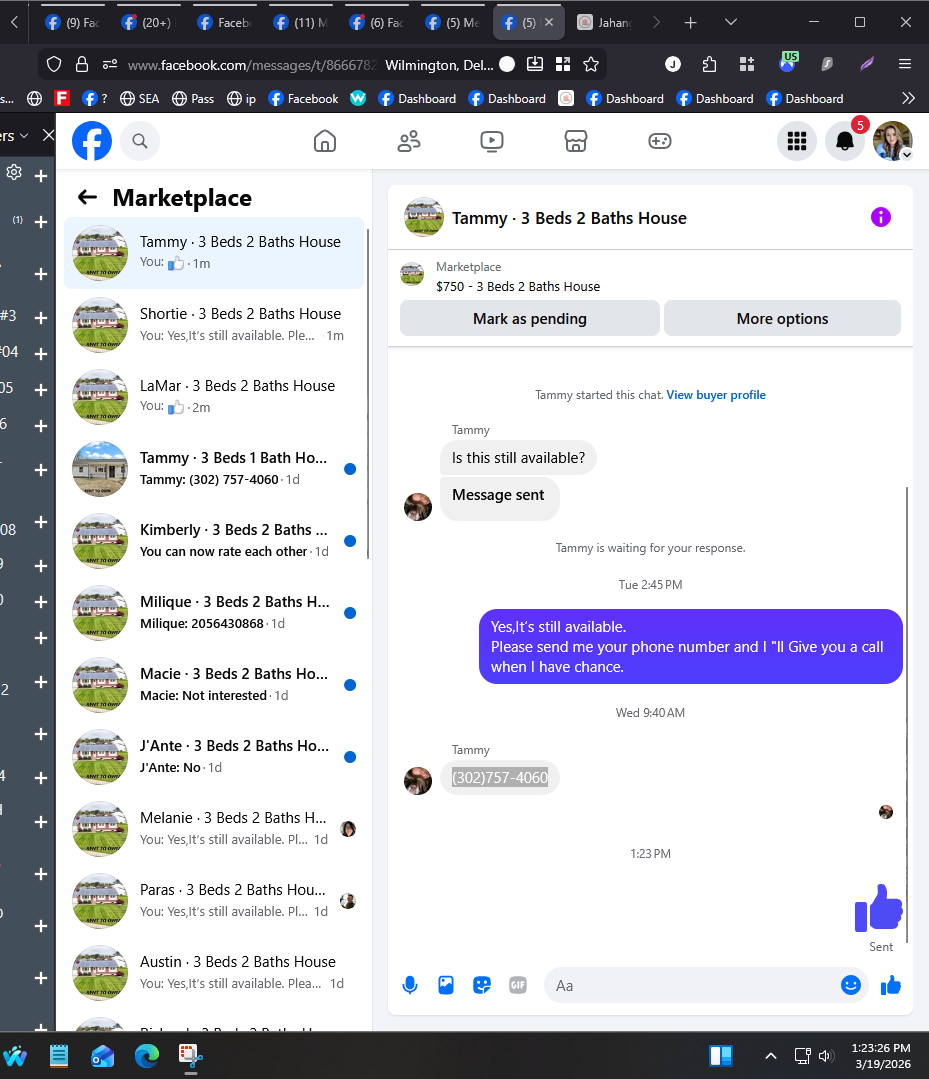929x1079 pixels.
Task: Click More options button
Action: tap(782, 319)
